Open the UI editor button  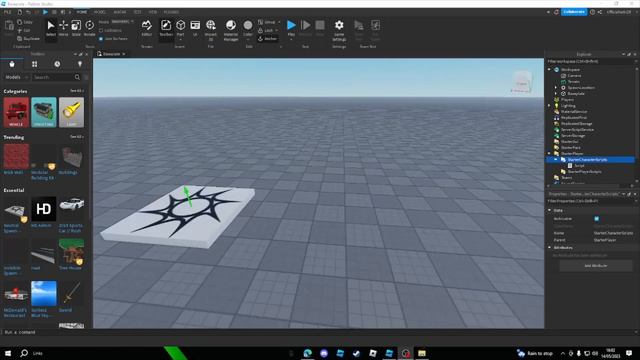pos(195,28)
